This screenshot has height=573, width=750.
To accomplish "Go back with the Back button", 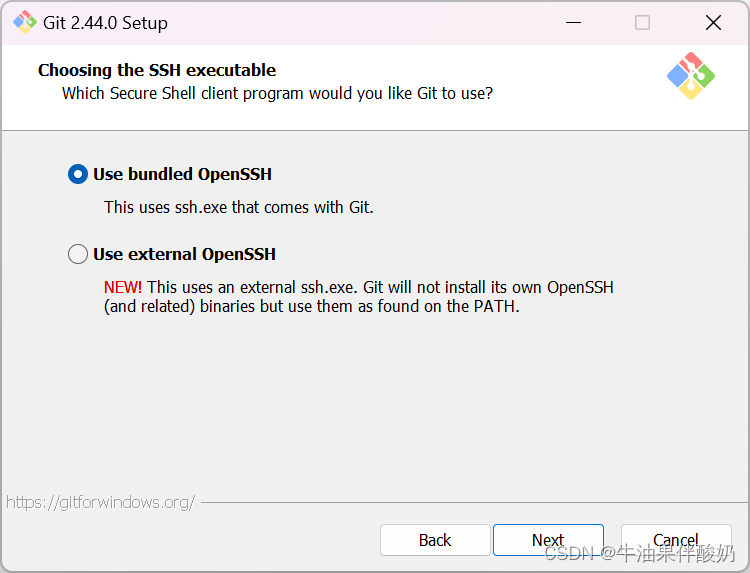I will (435, 540).
